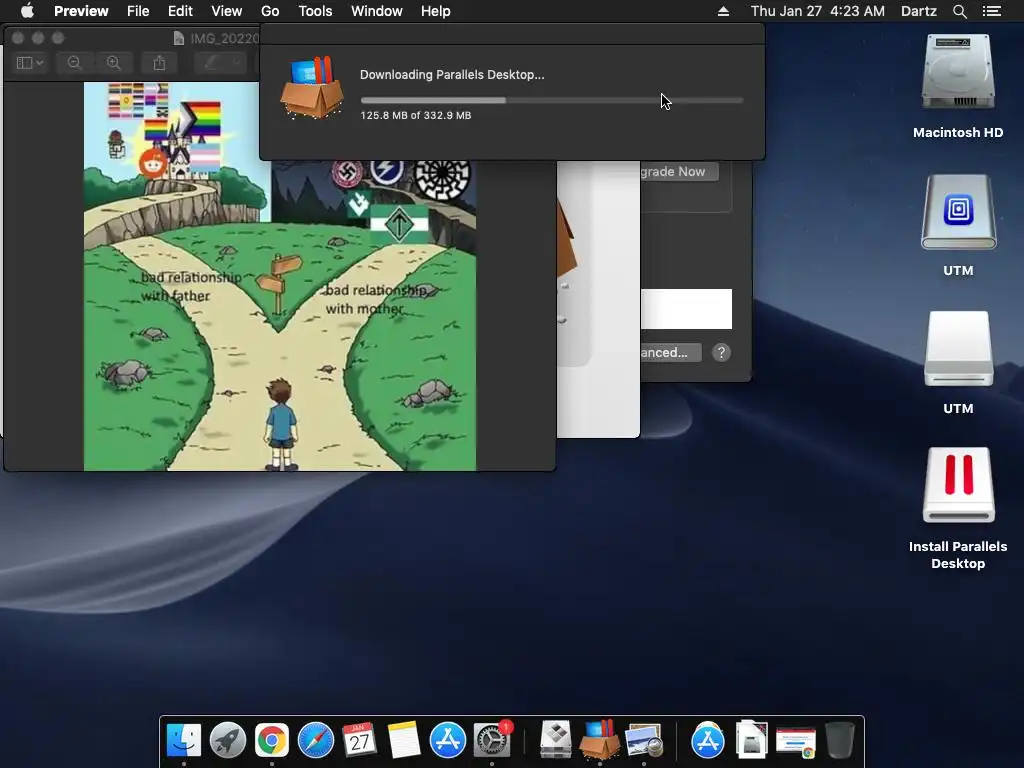Click the 125.8 MB of 332.9 MB text

[415, 115]
